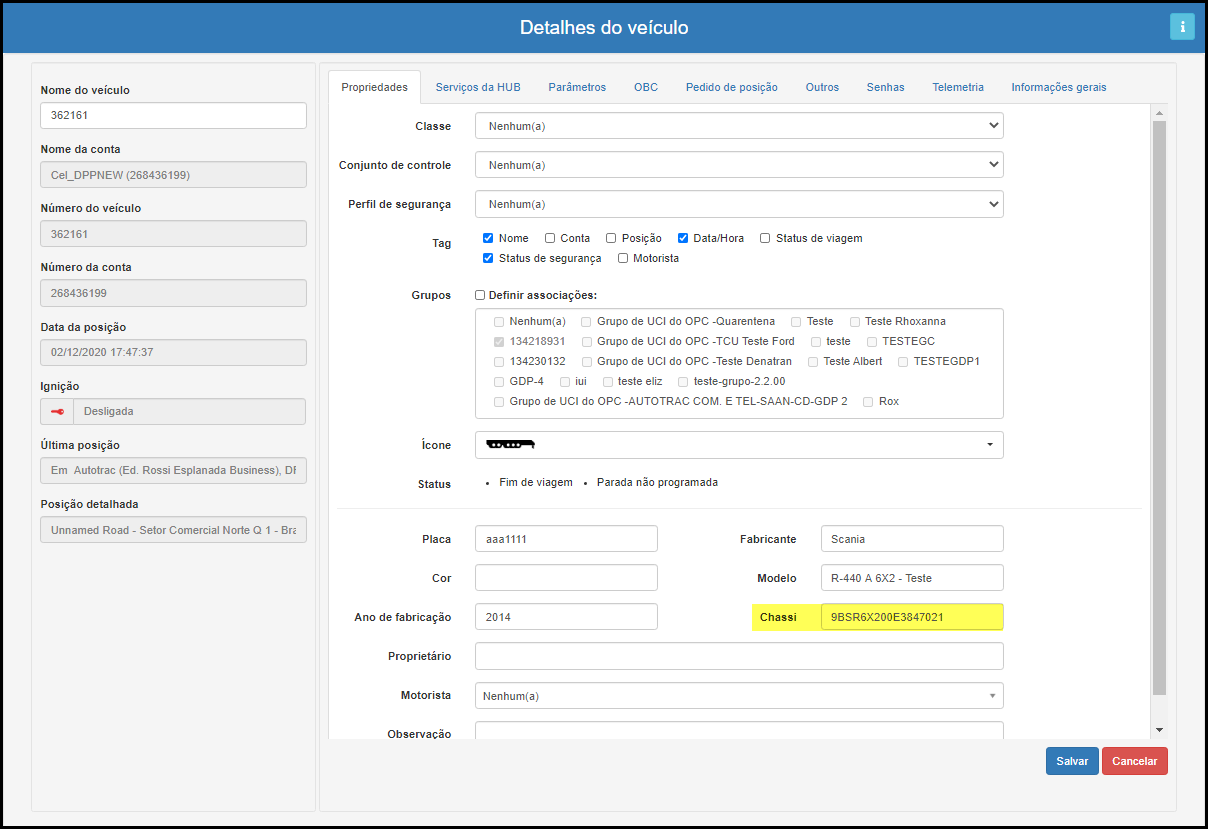The height and width of the screenshot is (829, 1208).
Task: Enable the Motorista tag checkbox
Action: coord(623,258)
